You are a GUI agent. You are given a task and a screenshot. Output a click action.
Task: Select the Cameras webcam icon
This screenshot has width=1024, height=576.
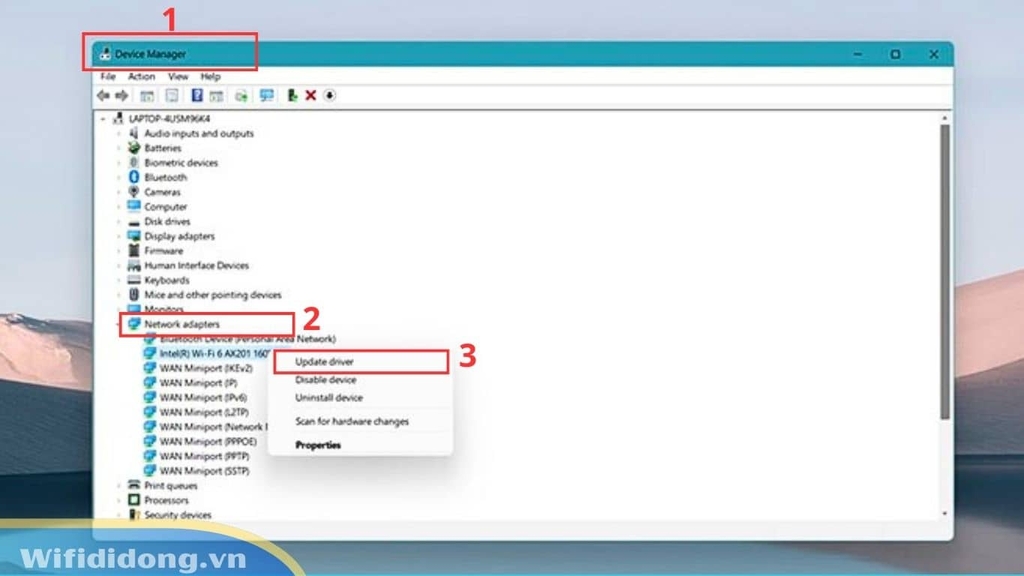pyautogui.click(x=134, y=191)
